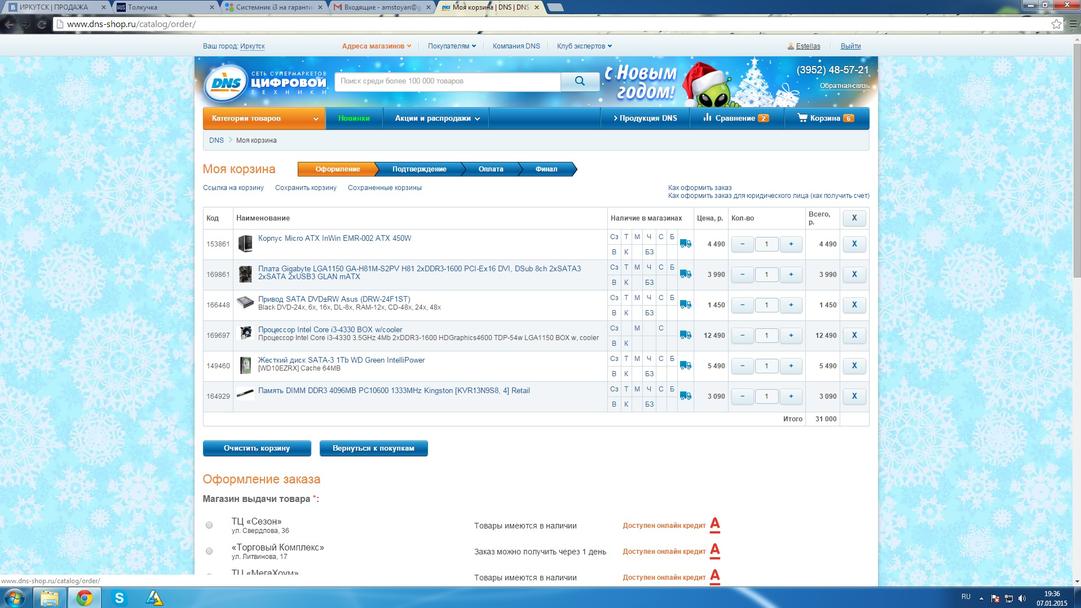Click delivery truck icon for Корпус InWin row
Image resolution: width=1081 pixels, height=608 pixels.
[x=685, y=243]
